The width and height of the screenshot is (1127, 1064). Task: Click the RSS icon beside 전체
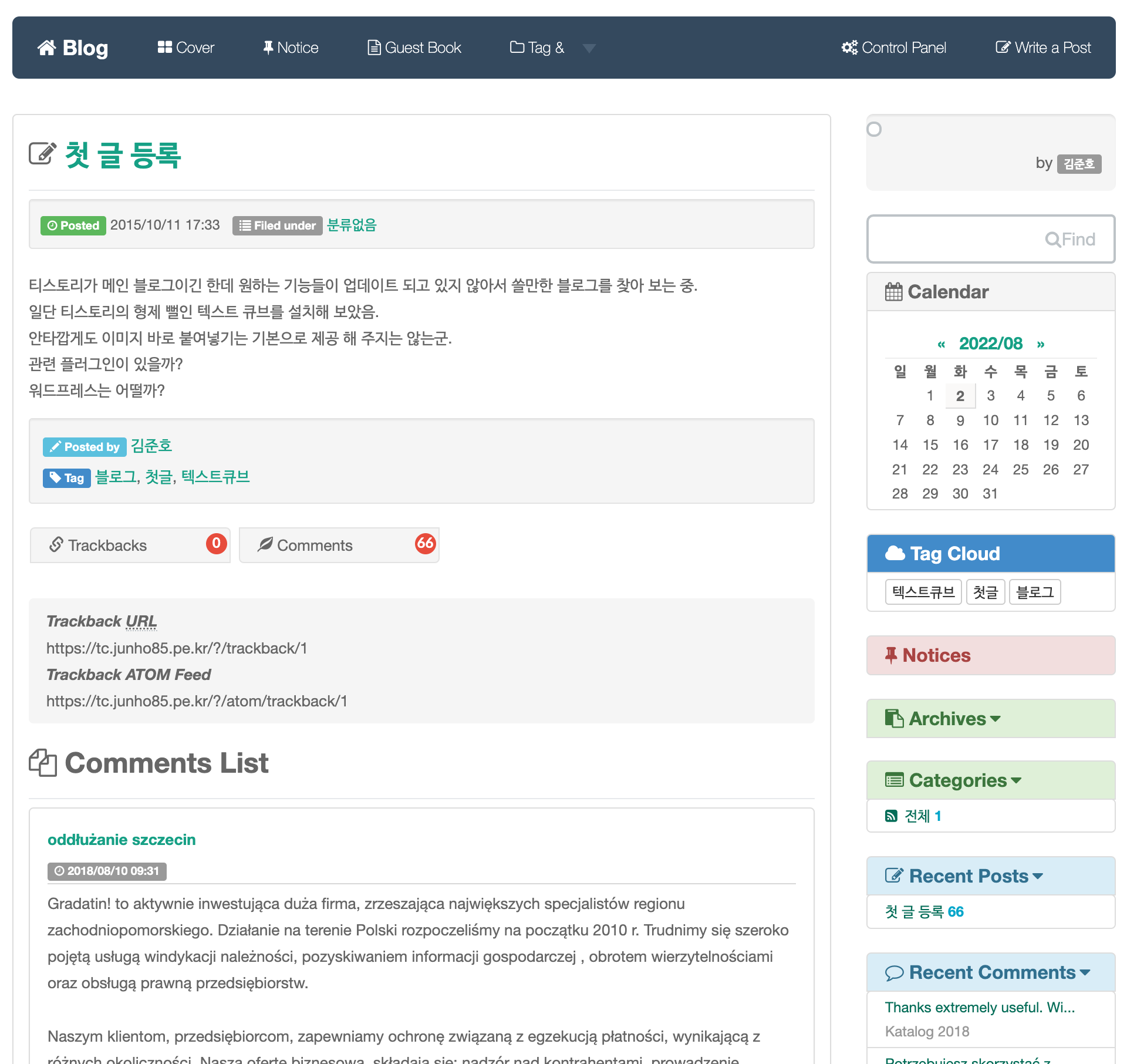(891, 816)
